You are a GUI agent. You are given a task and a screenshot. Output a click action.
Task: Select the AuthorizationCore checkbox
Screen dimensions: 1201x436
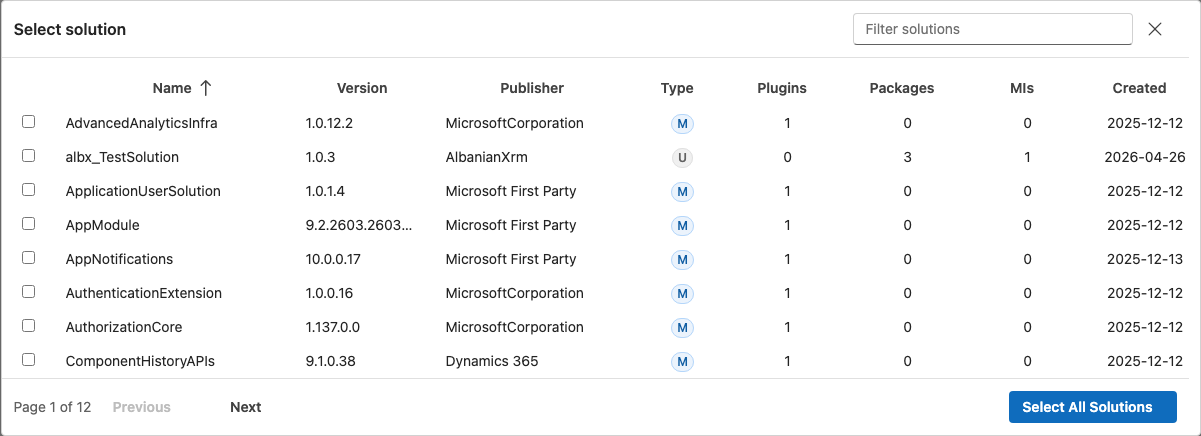tap(29, 326)
